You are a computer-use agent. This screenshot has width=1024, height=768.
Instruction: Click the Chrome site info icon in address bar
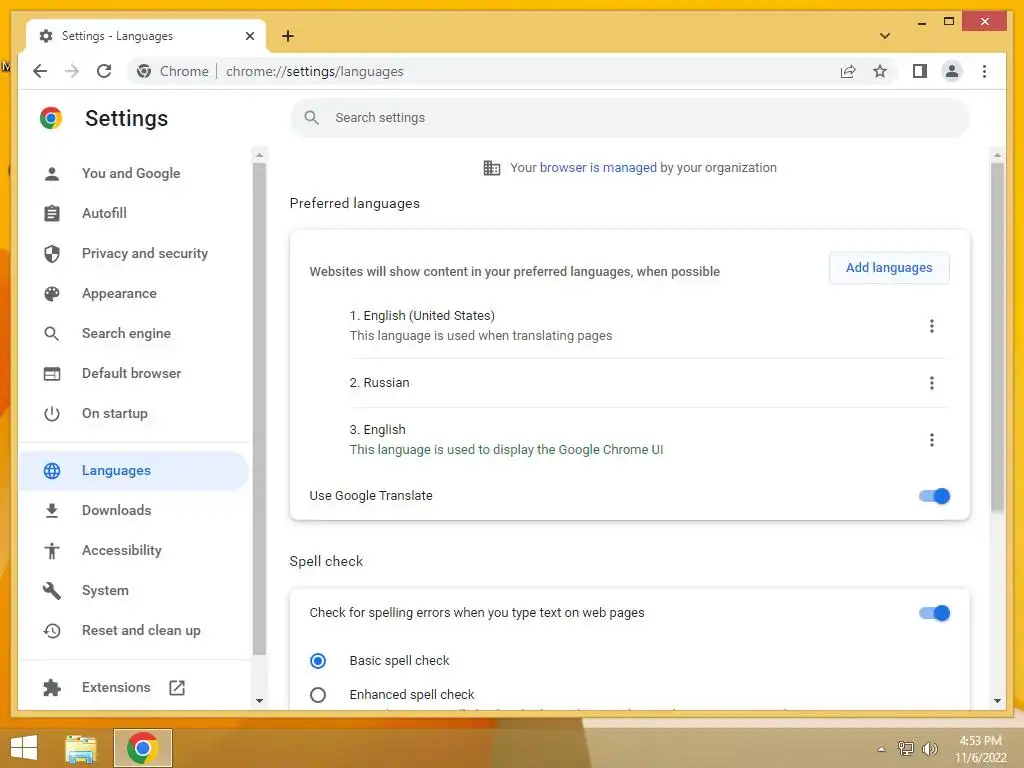[x=144, y=71]
